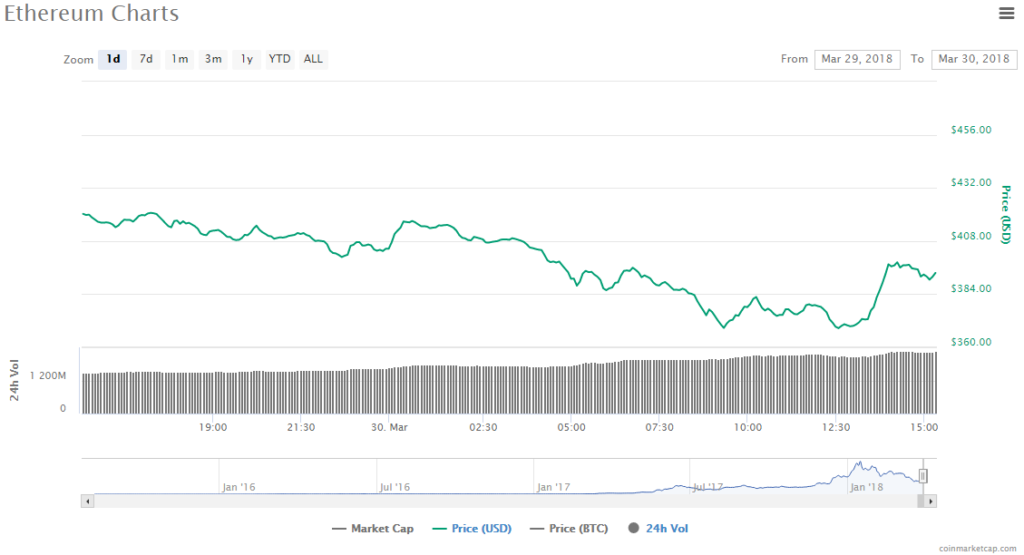Click the navigator scrollbar track
This screenshot has width=1024, height=555.
click(500, 500)
